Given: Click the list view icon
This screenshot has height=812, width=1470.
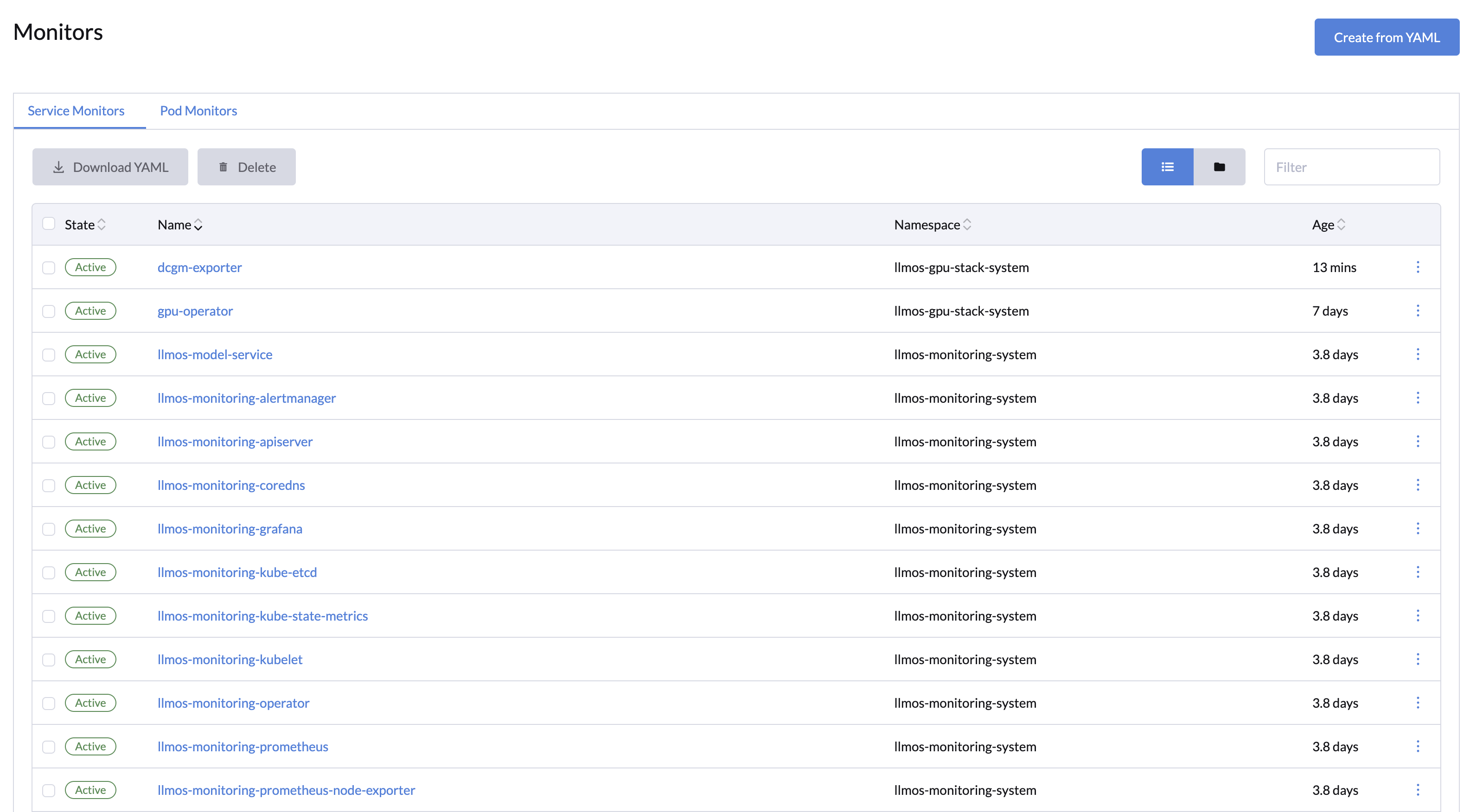Looking at the screenshot, I should (1167, 167).
